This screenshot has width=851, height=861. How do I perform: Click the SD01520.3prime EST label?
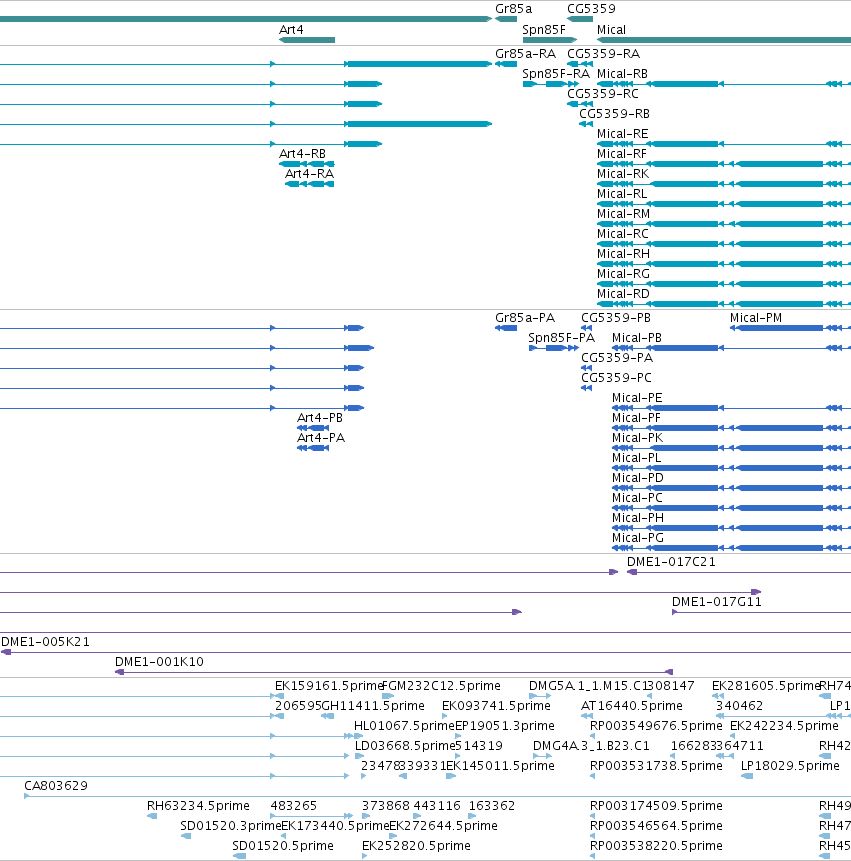(x=231, y=826)
